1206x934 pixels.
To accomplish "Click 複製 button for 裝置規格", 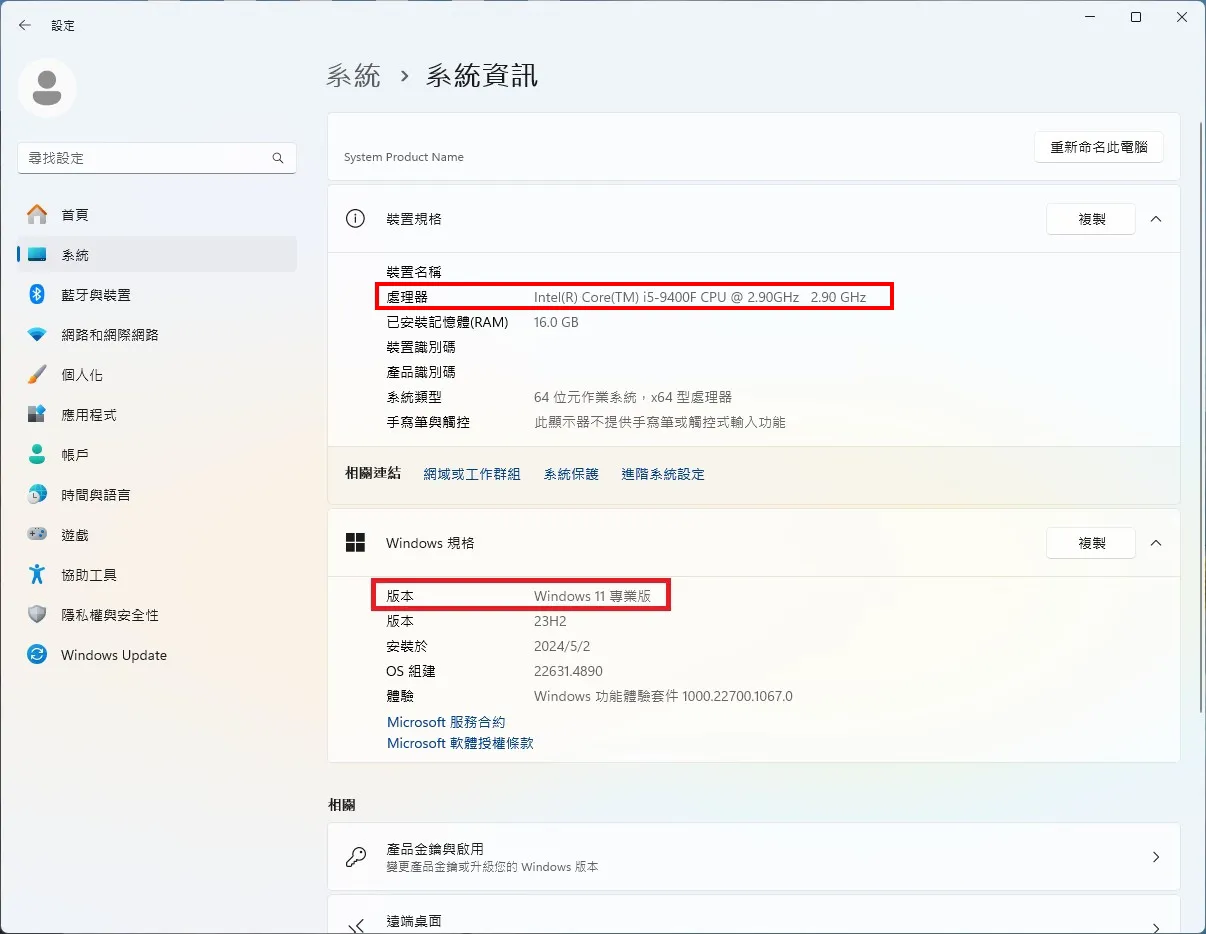I will 1091,219.
